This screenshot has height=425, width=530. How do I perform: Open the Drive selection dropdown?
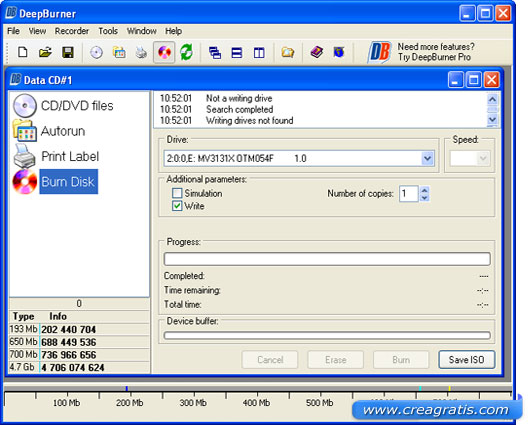(x=428, y=158)
